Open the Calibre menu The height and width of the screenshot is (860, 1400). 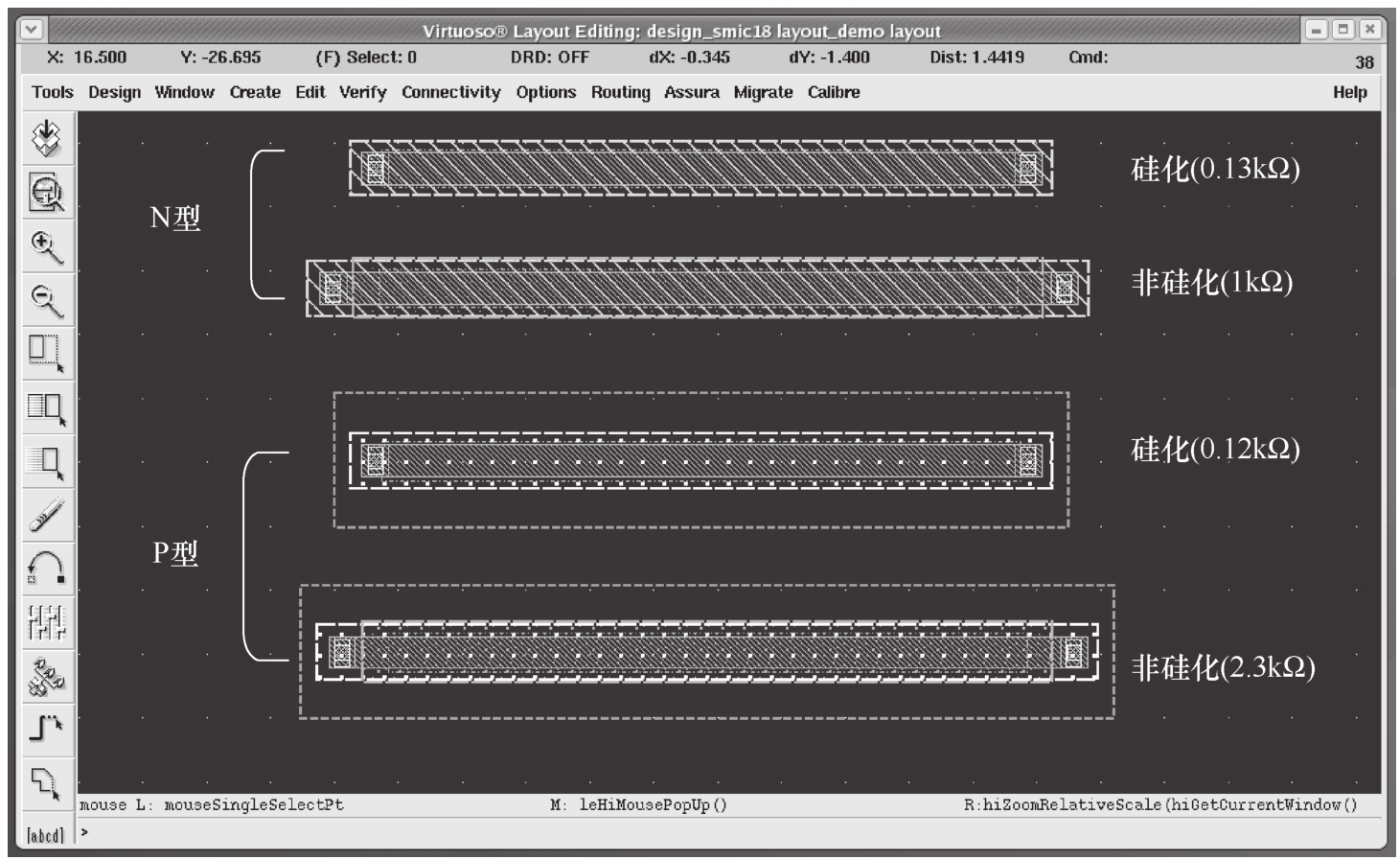coord(834,92)
